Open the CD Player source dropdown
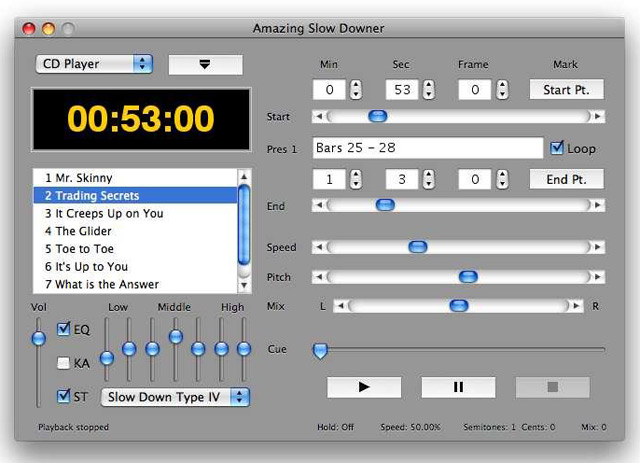640x463 pixels. [x=94, y=64]
